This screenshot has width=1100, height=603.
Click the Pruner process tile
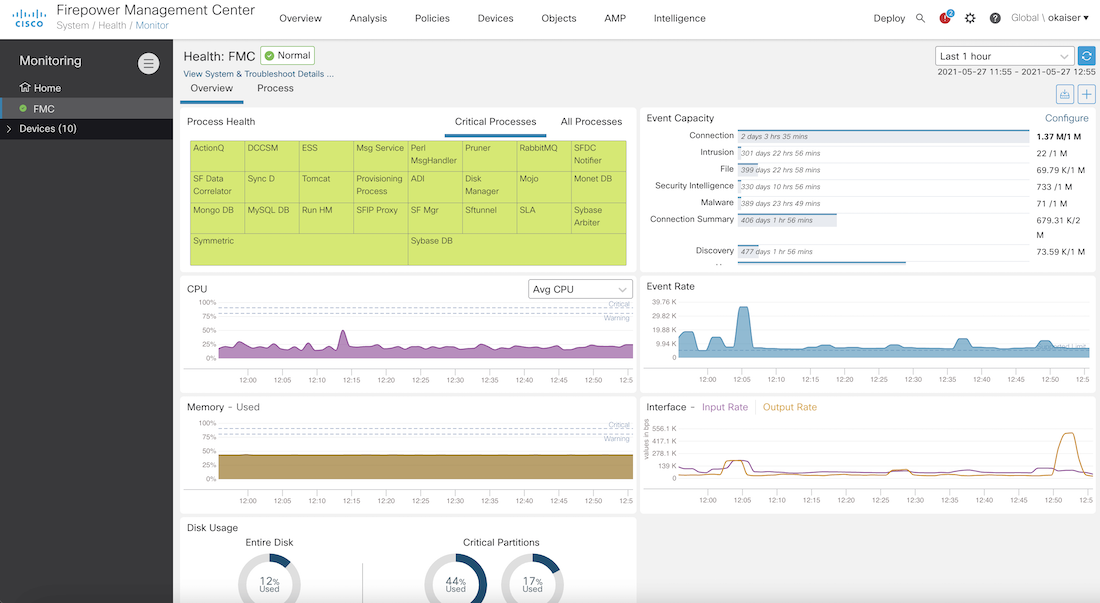(x=490, y=156)
